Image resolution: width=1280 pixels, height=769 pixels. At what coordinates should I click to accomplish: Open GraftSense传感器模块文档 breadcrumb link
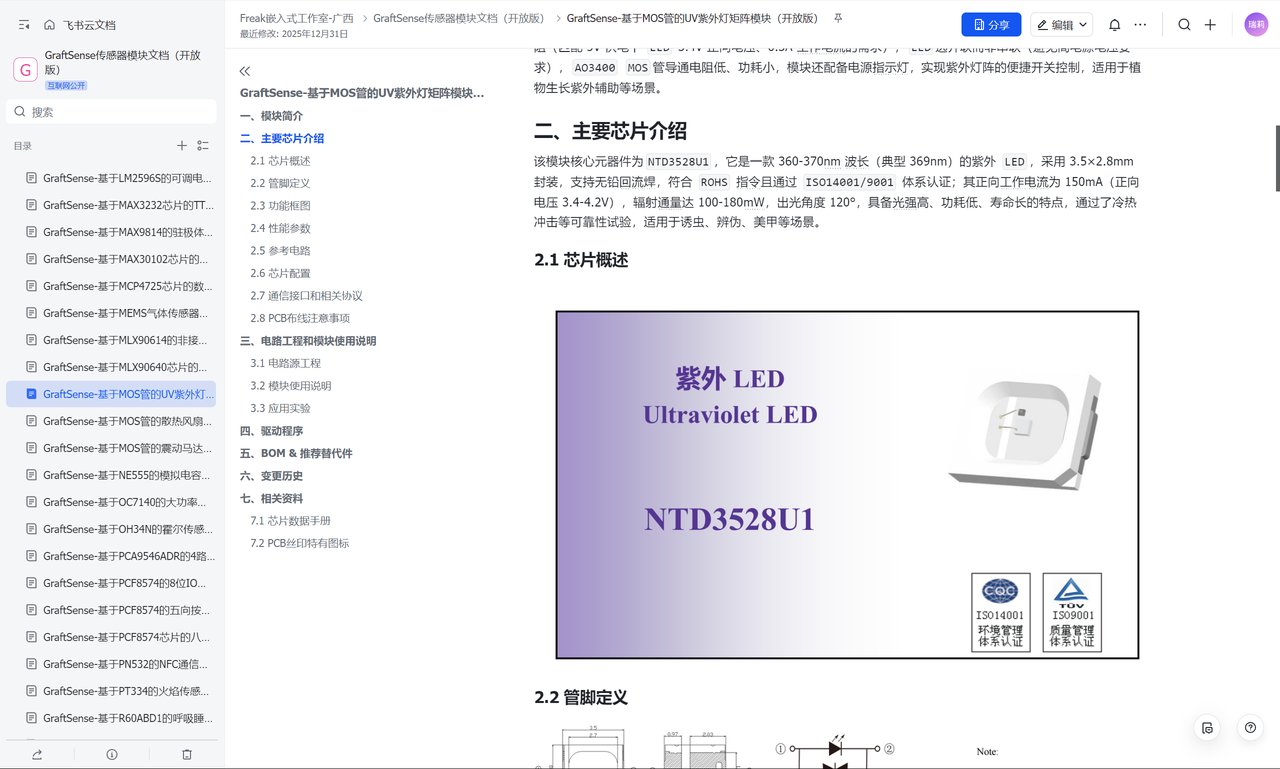[459, 18]
